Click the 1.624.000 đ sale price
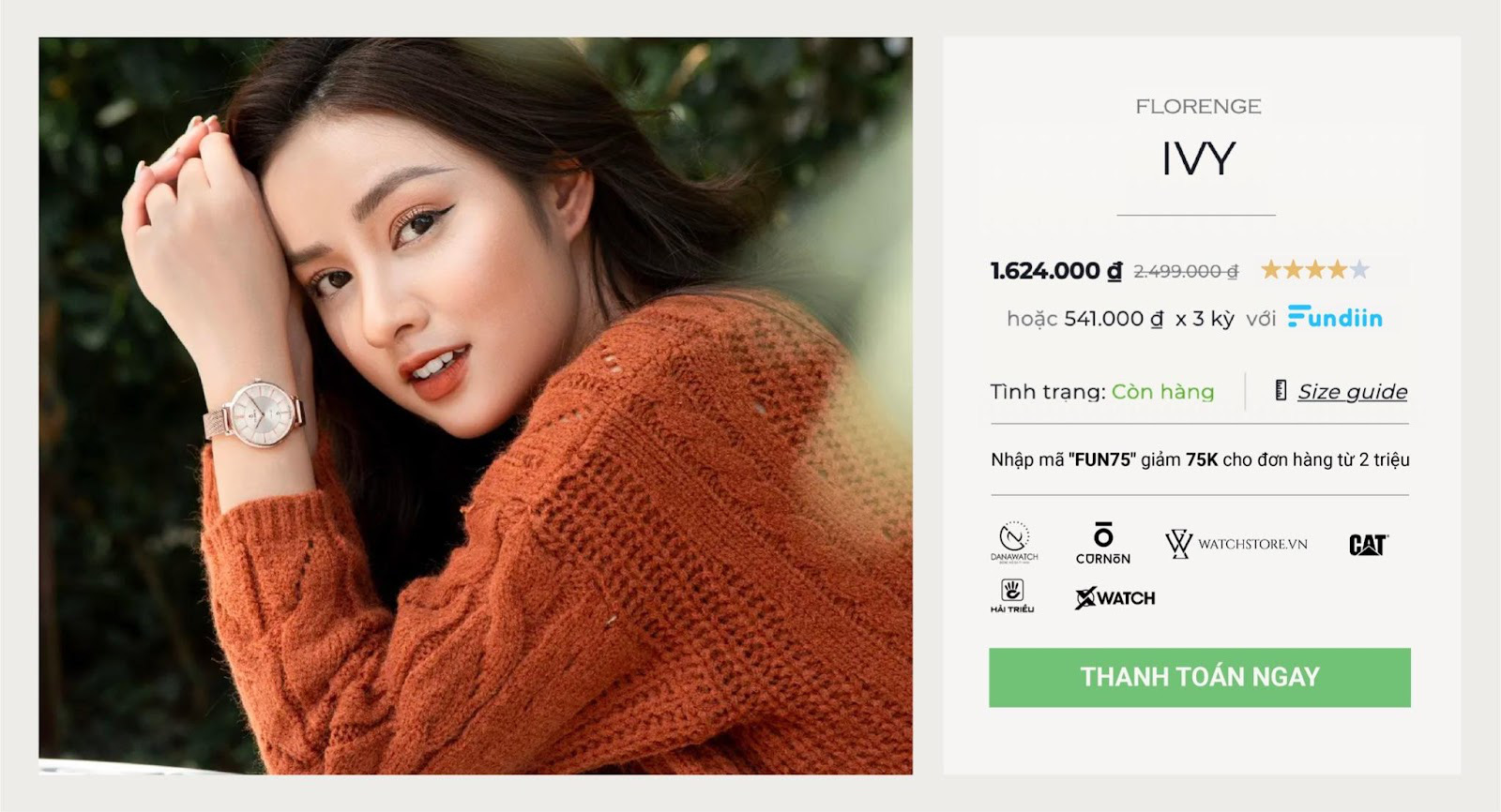1501x812 pixels. (1056, 271)
